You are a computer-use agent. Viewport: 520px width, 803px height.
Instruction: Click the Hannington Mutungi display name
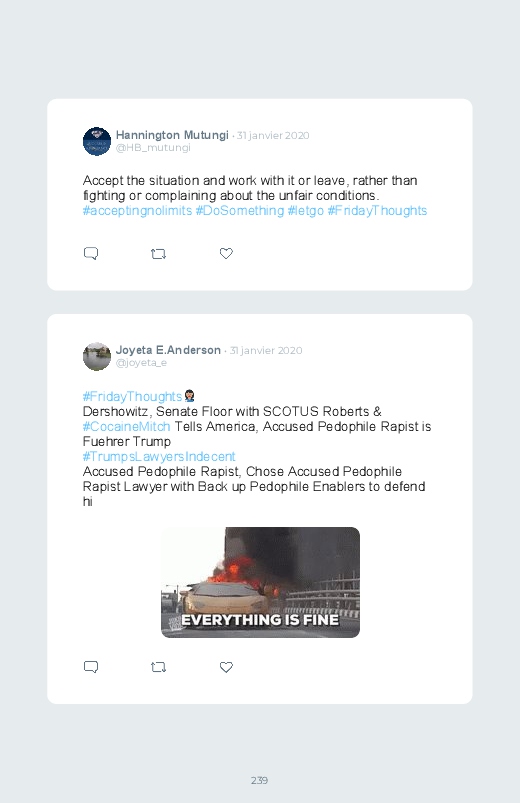click(172, 135)
